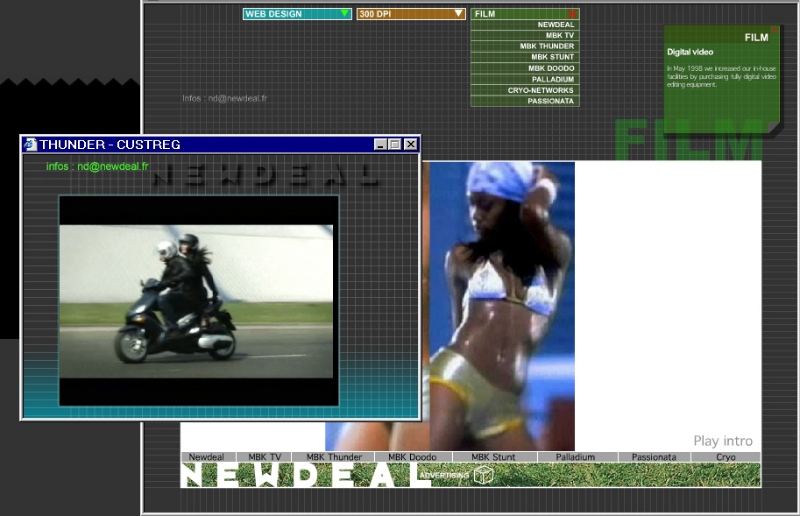Image resolution: width=800 pixels, height=516 pixels.
Task: Maximize the THUNDER - CUSTREG window
Action: point(394,144)
